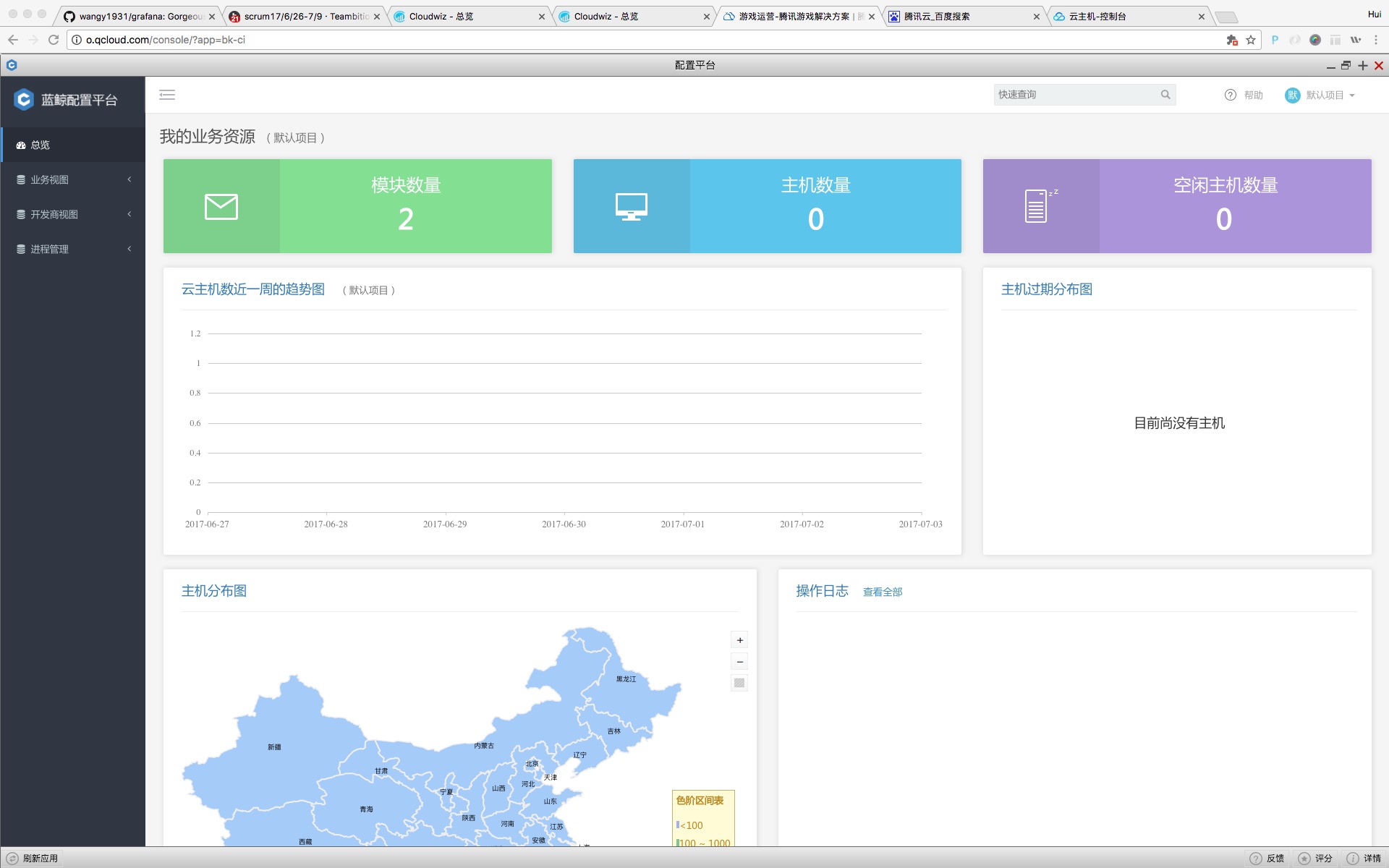Click the hamburger menu collapse icon
1389x868 pixels.
pos(167,95)
